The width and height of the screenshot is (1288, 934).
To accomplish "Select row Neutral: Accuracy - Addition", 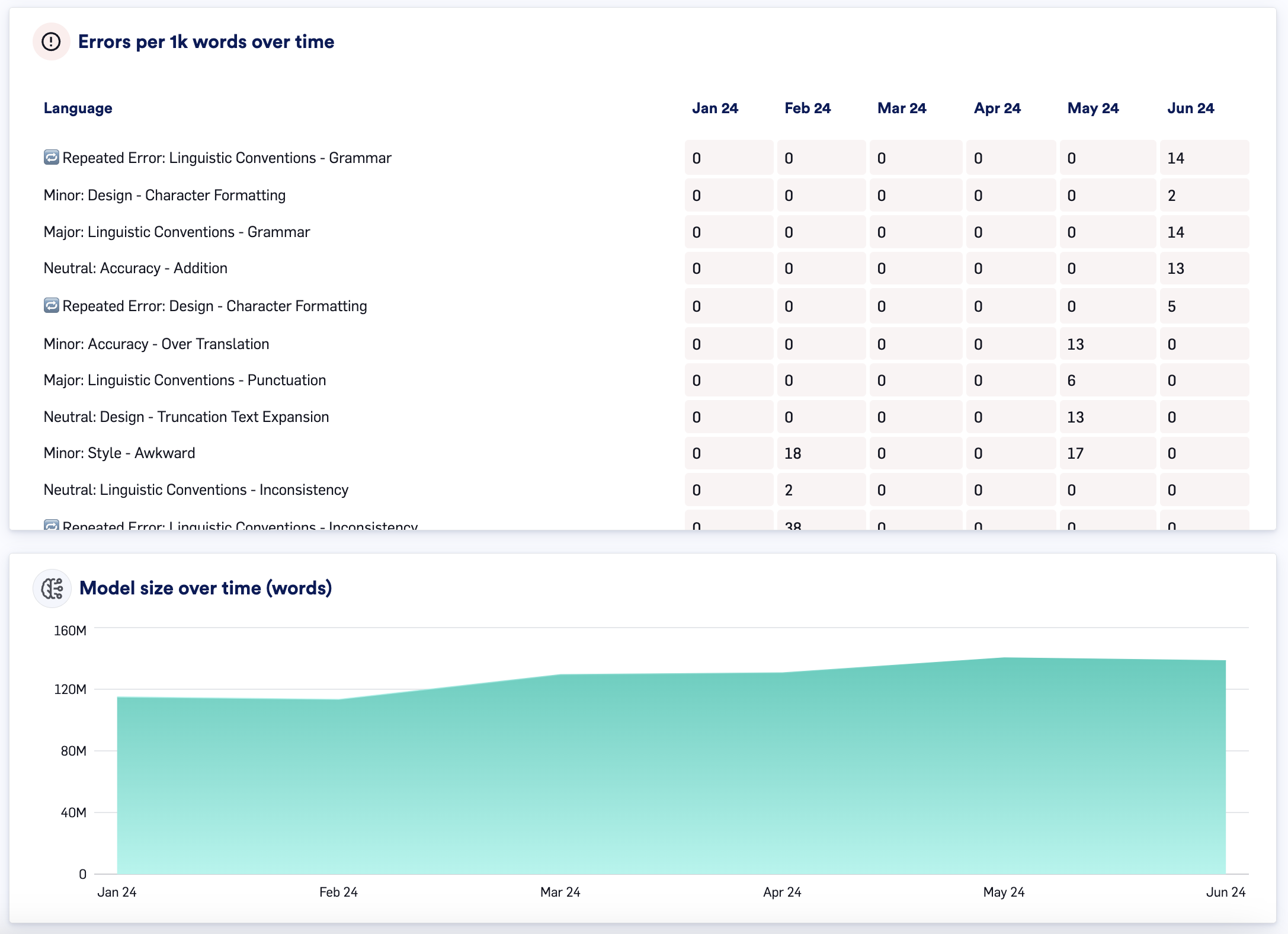I will 646,268.
